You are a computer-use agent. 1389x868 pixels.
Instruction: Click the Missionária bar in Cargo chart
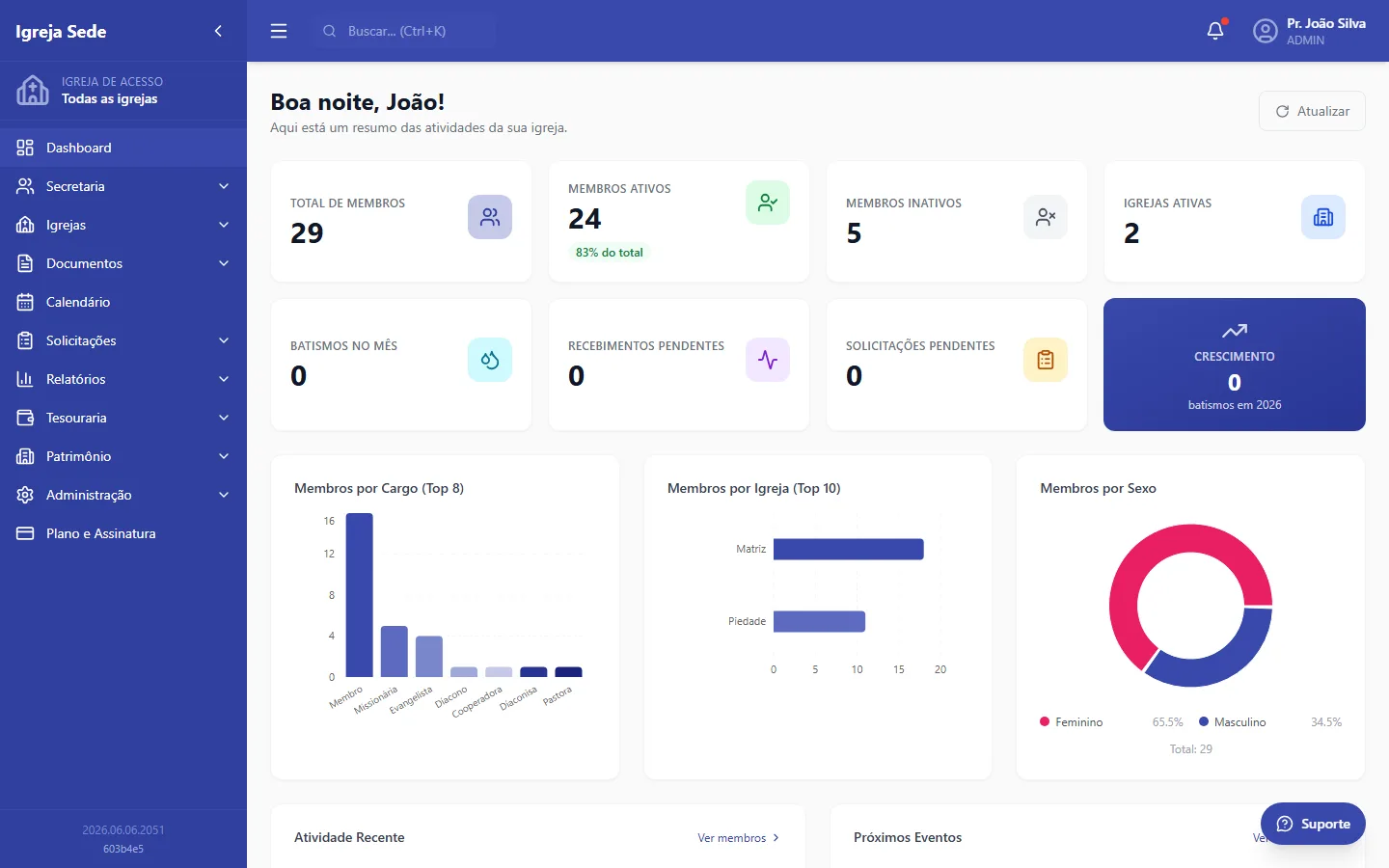395,651
